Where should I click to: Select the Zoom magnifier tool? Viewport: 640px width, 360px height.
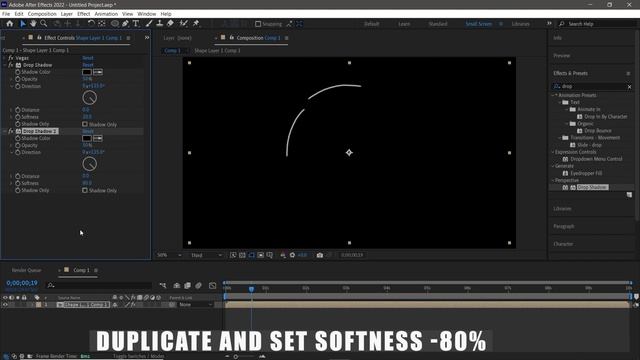coord(44,24)
